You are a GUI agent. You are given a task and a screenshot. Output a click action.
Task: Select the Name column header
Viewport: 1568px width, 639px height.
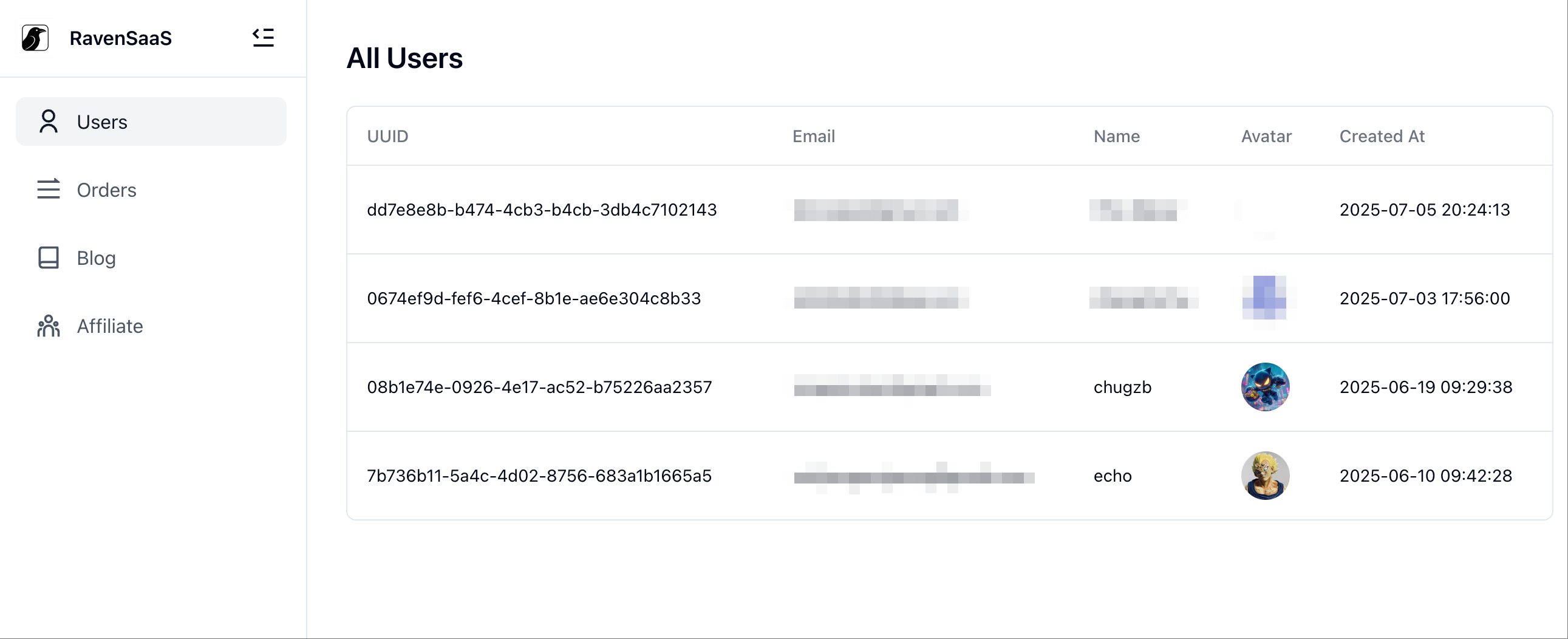[x=1116, y=135]
